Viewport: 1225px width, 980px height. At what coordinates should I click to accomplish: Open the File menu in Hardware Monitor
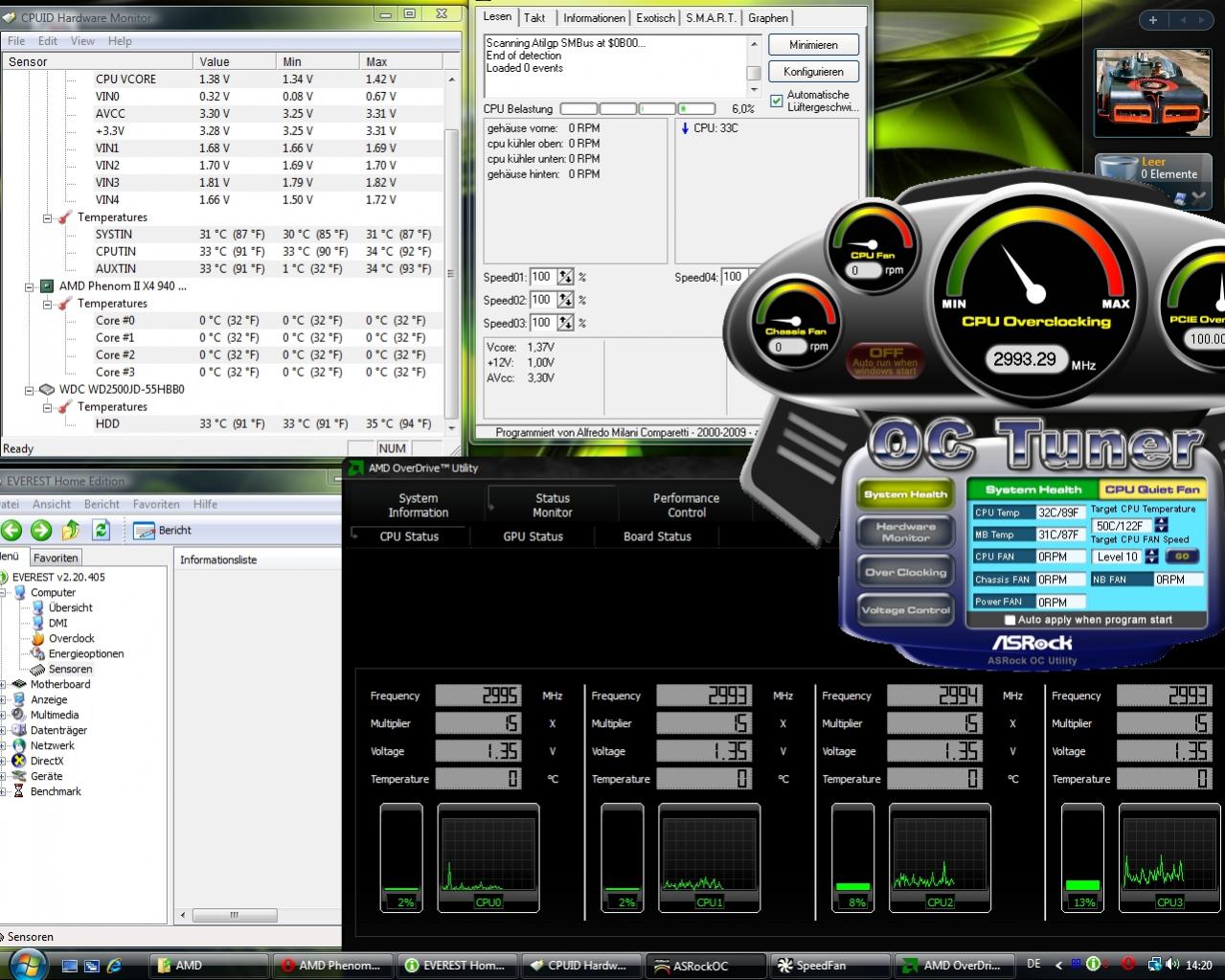(x=16, y=41)
